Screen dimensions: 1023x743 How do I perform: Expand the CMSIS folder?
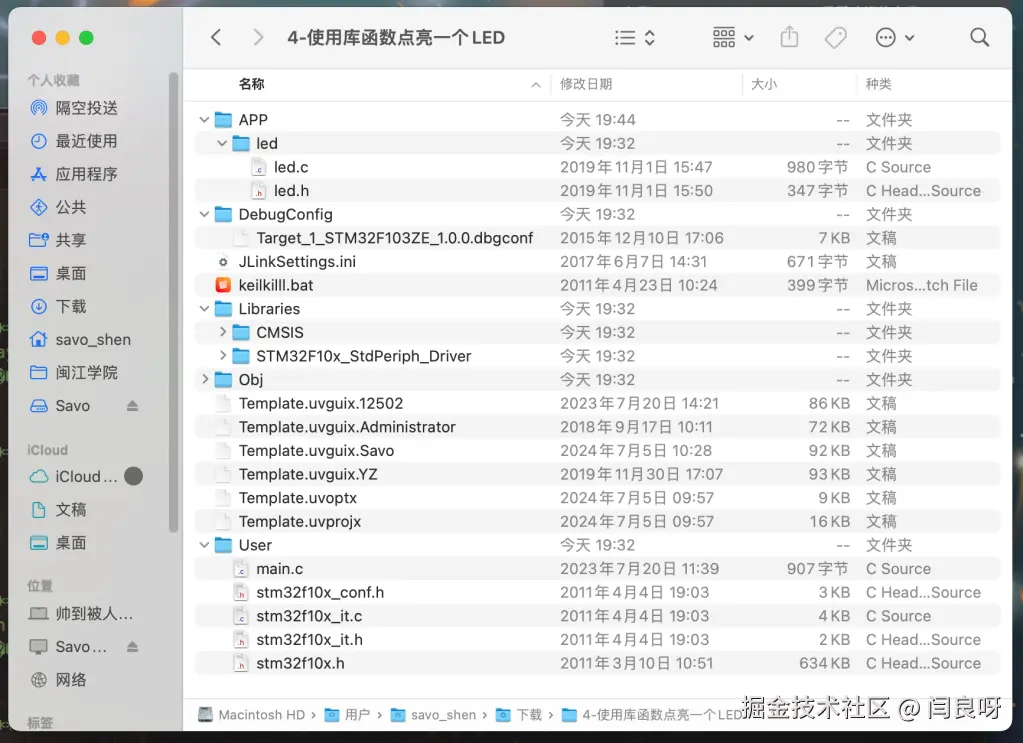(x=222, y=332)
